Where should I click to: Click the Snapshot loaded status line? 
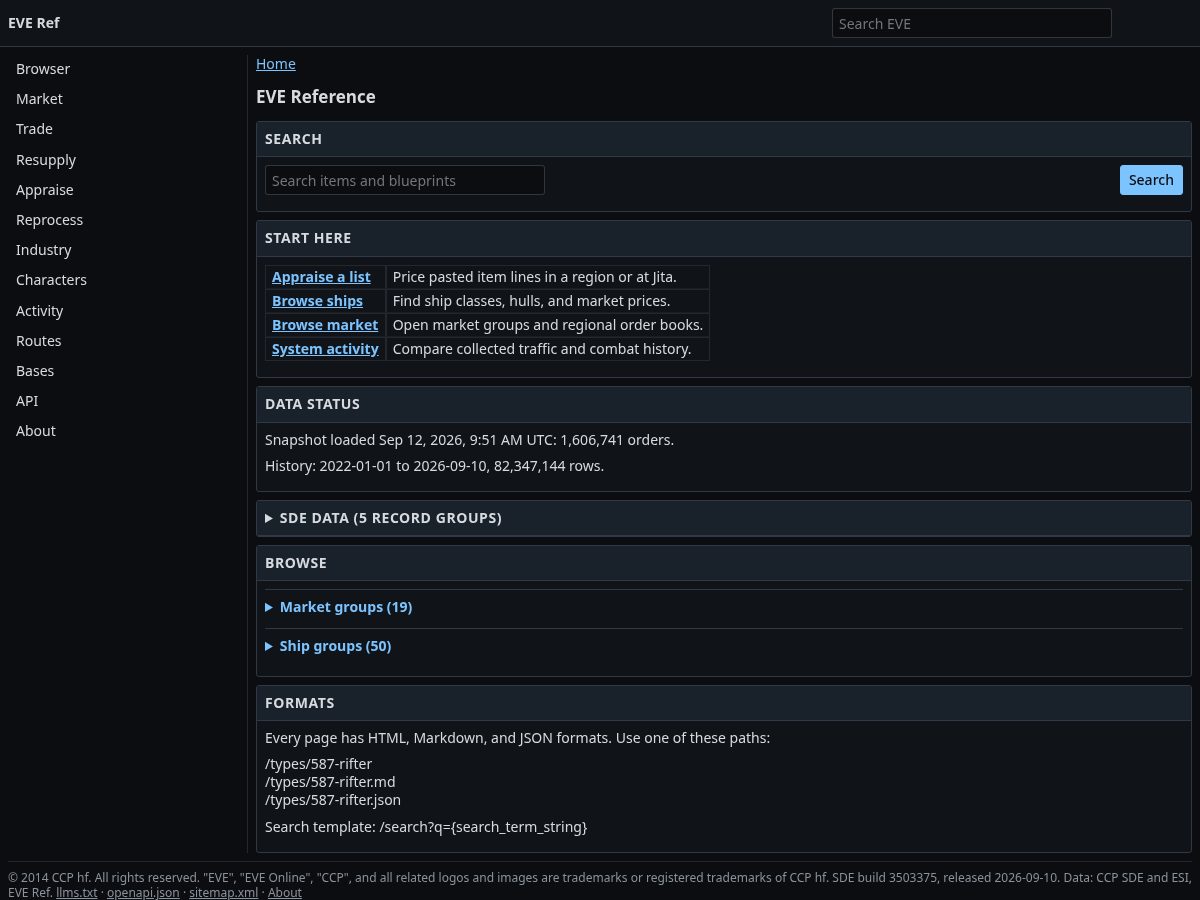(x=469, y=440)
